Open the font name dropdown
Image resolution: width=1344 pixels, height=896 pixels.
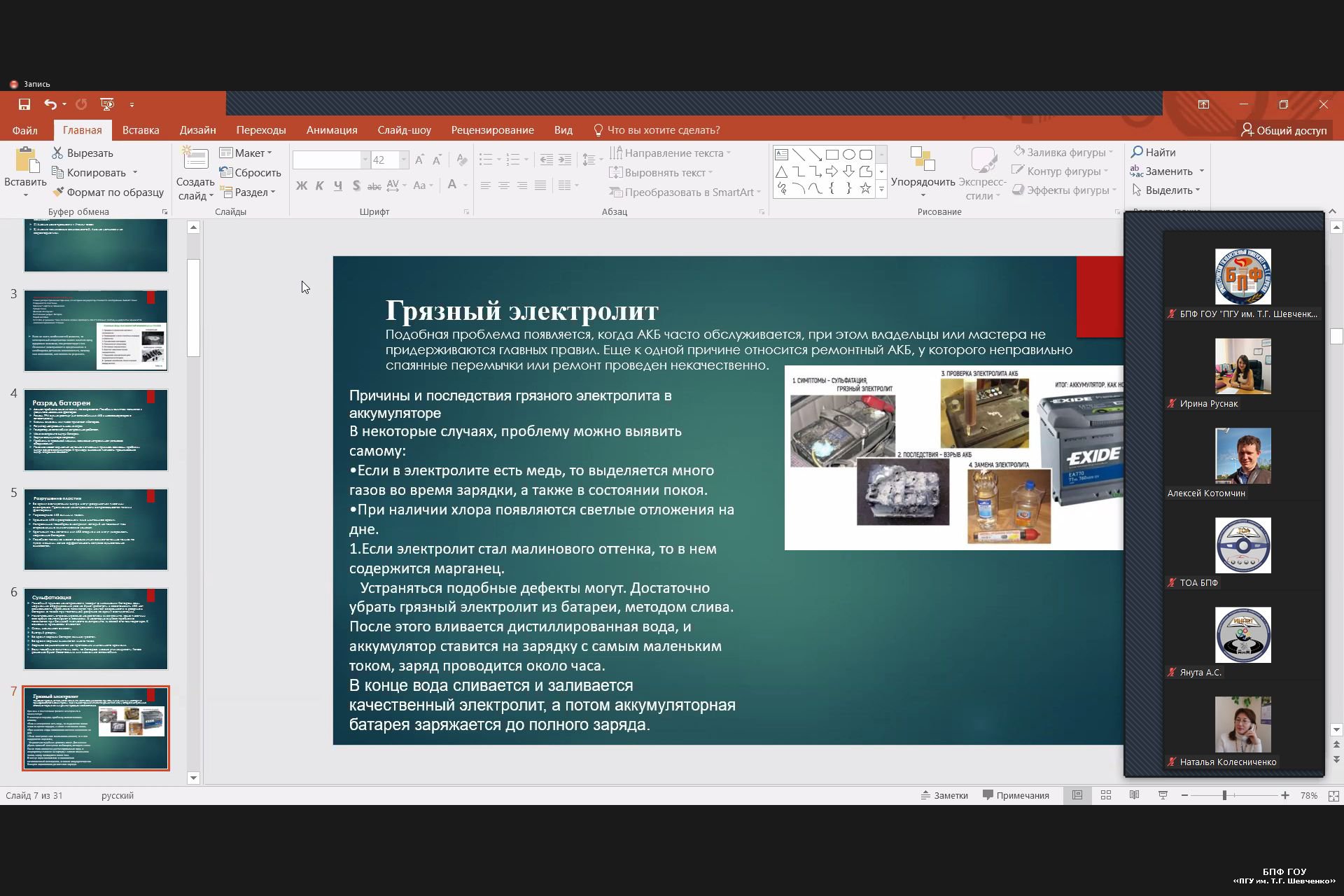tap(365, 160)
